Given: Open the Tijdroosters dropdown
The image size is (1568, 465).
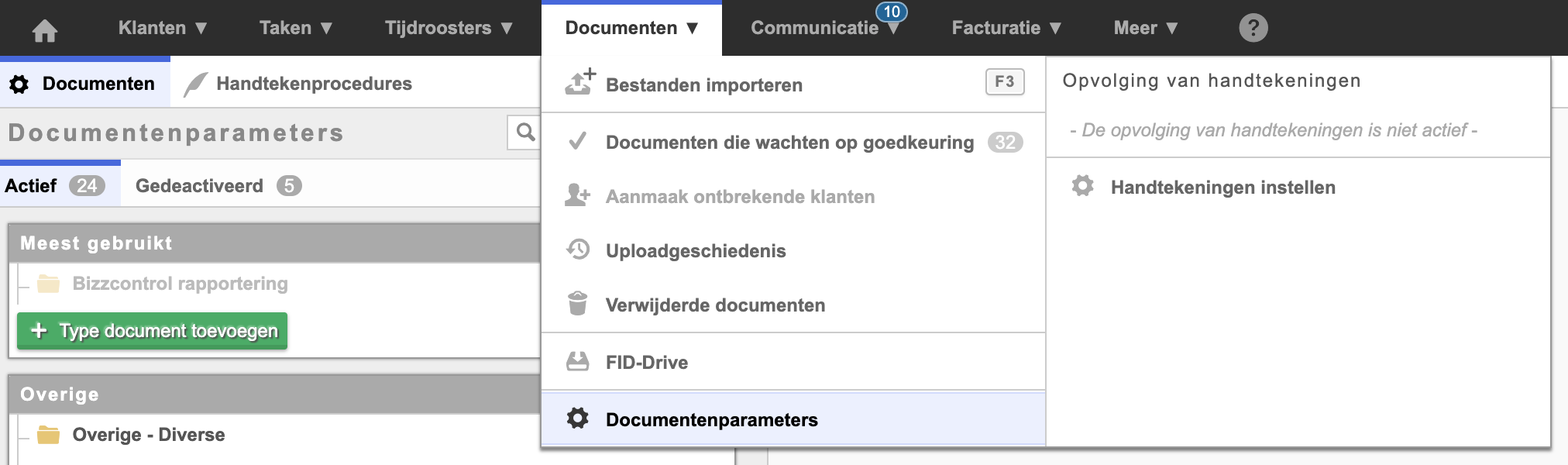Looking at the screenshot, I should click(x=449, y=28).
